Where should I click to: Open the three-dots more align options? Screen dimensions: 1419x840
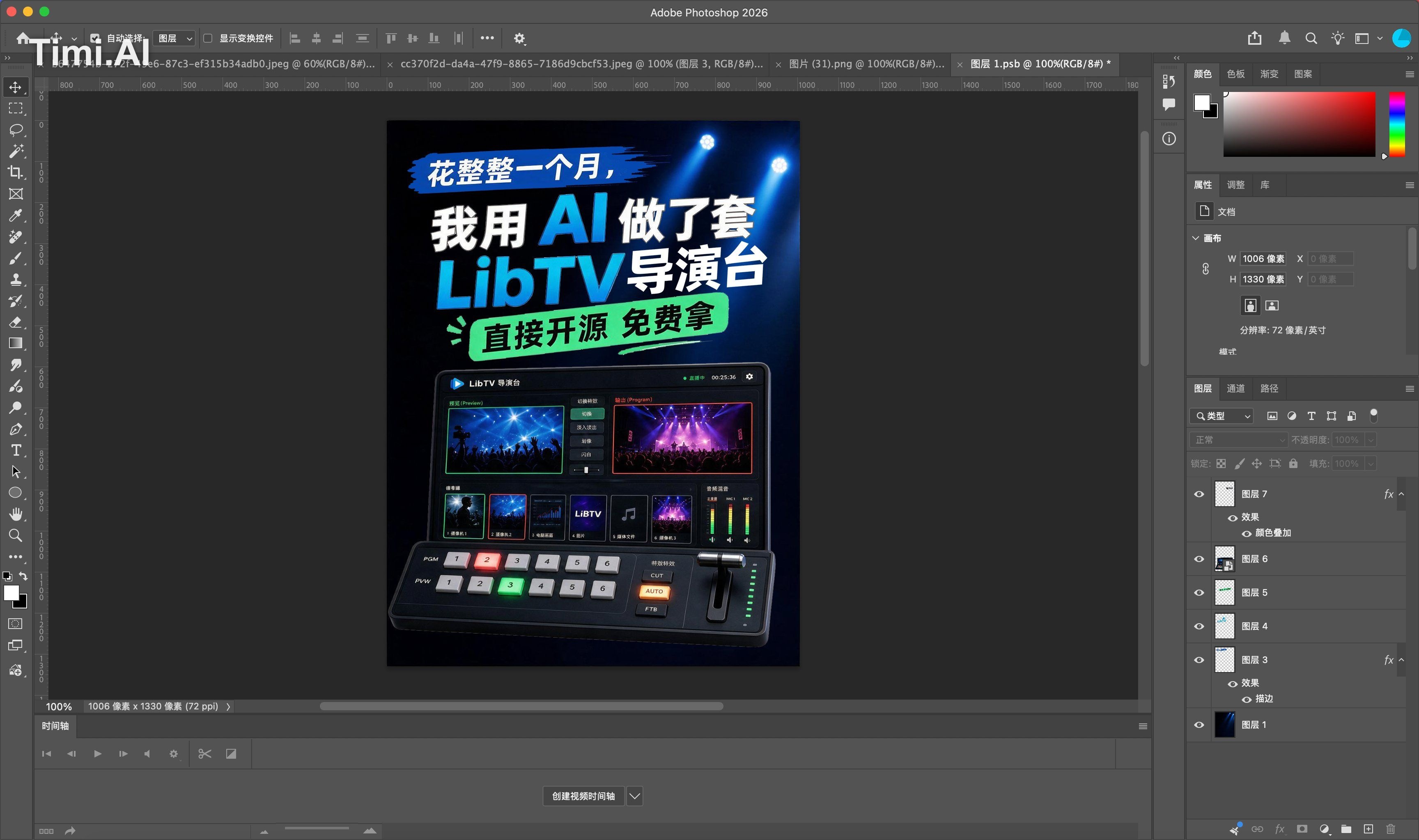(x=487, y=38)
